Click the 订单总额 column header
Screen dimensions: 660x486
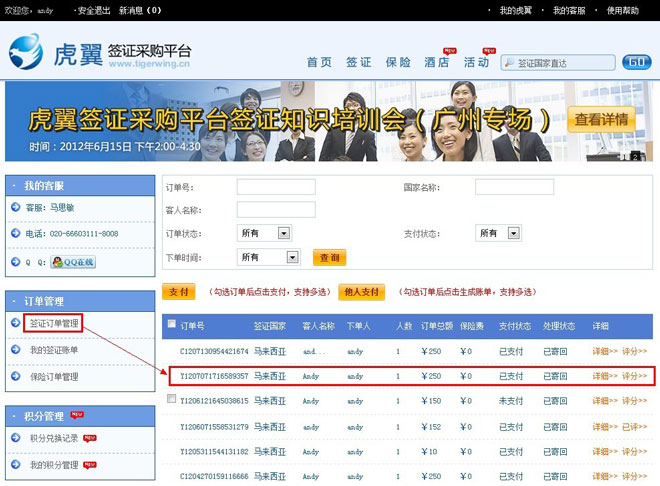[x=436, y=326]
